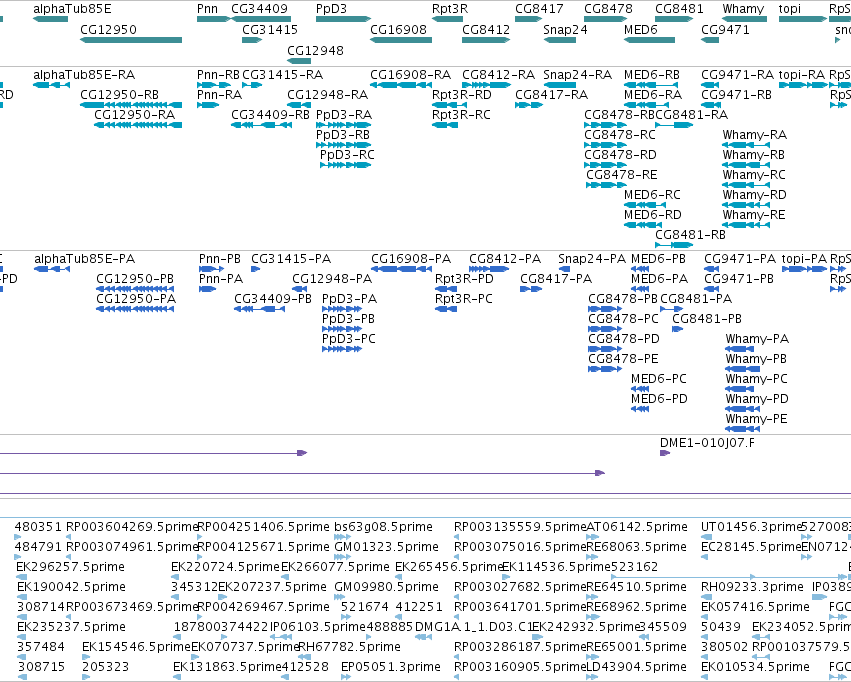The image size is (851, 682).
Task: Open the CG9471 gene label
Action: coord(725,30)
